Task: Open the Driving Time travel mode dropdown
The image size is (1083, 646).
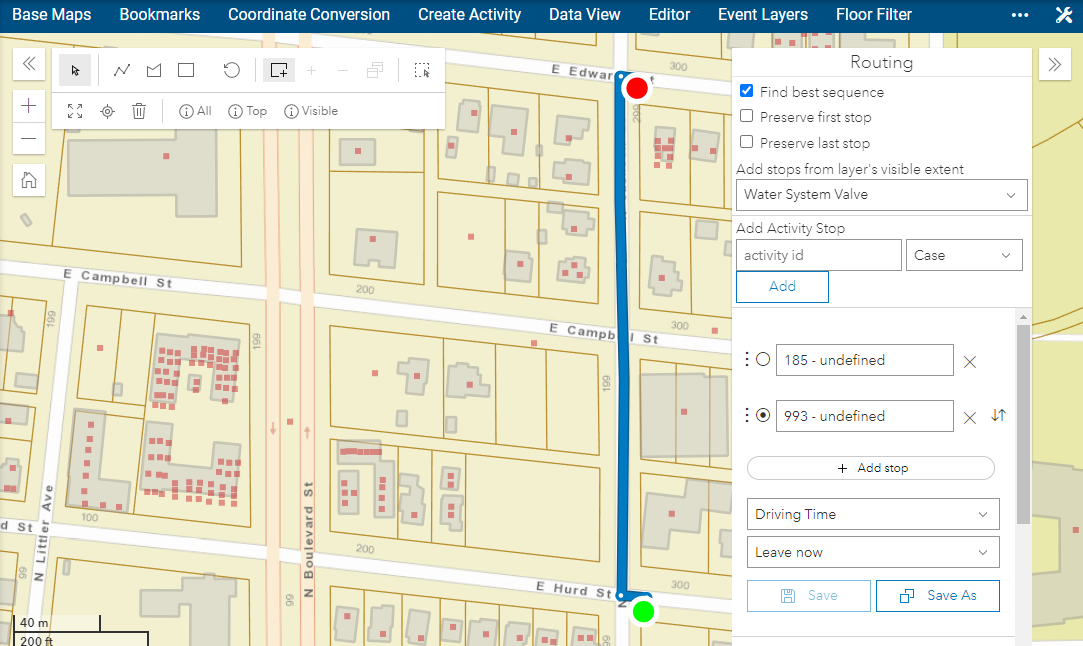Action: pos(872,514)
